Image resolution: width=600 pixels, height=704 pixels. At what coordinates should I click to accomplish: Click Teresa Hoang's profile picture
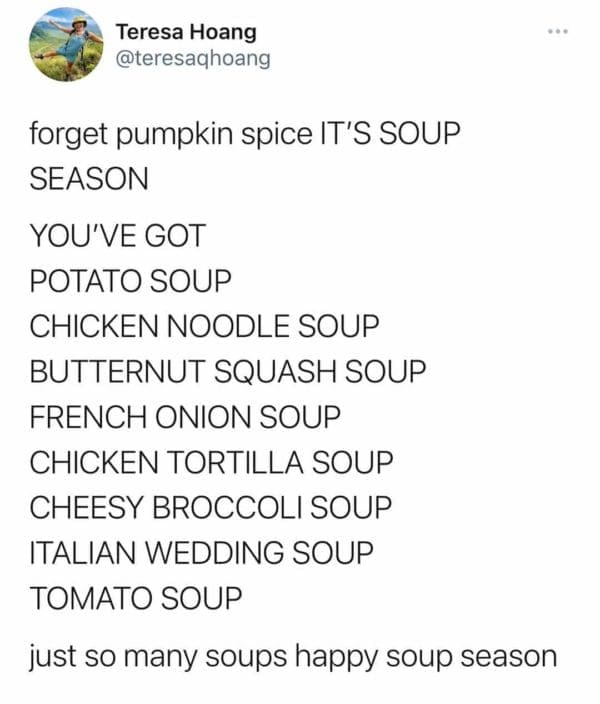67,45
